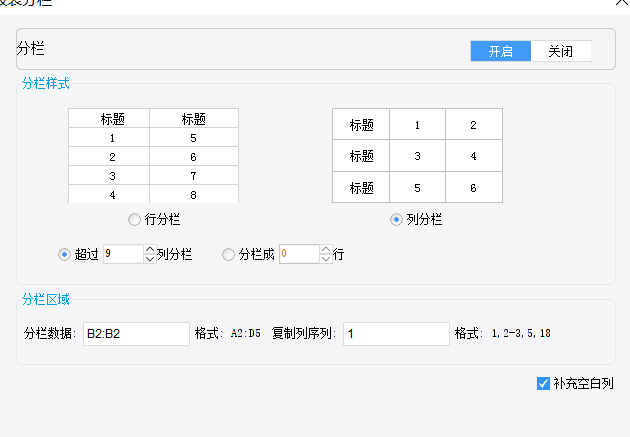Toggle the 补充空白列 checkbox
The image size is (630, 437).
[x=543, y=383]
